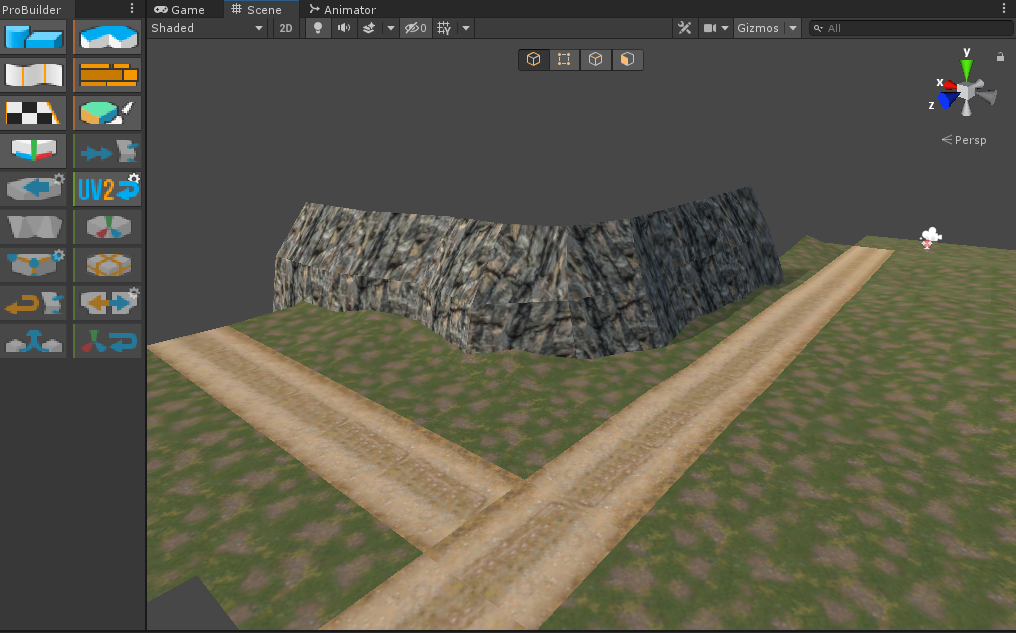Click the orange wireframe lattice object icon

pos(108,264)
